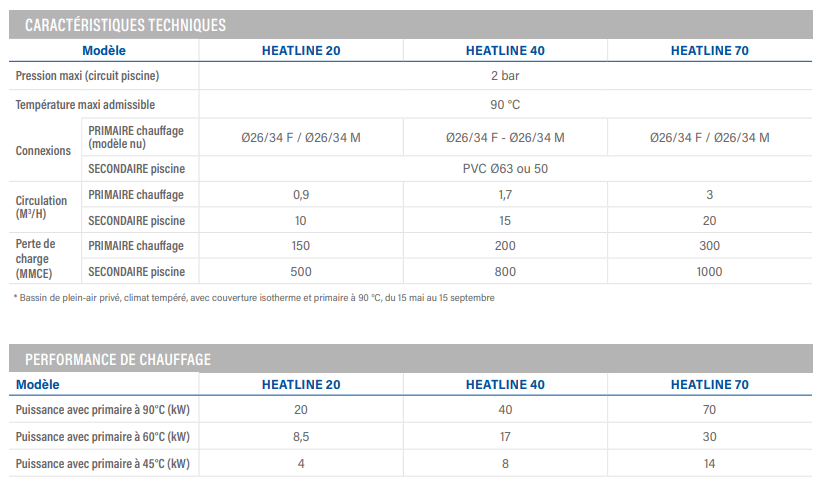Select HEATLINE 20 header in technical table
The width and height of the screenshot is (827, 502).
[301, 50]
